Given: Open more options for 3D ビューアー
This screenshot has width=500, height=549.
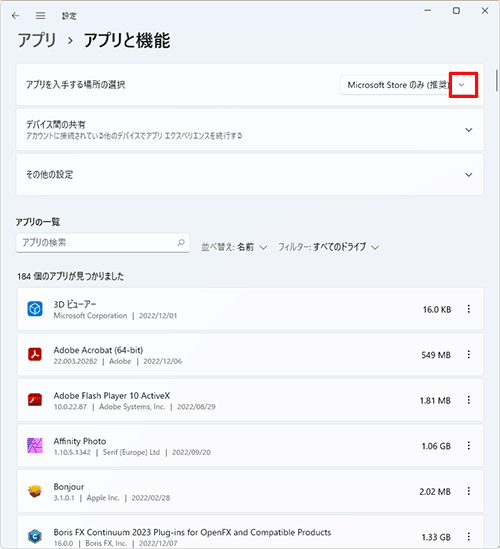Looking at the screenshot, I should [468, 309].
